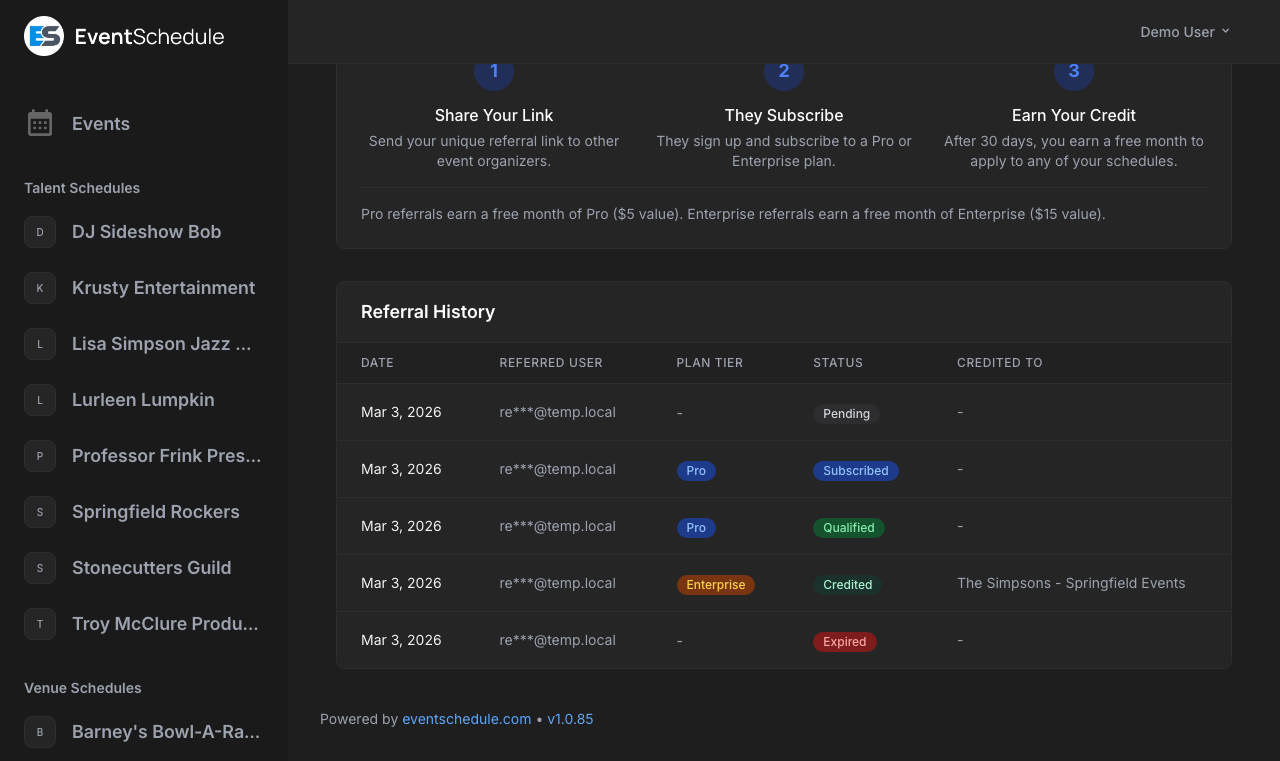The height and width of the screenshot is (761, 1280).
Task: Click Barney's Bowl-A-Rama avatar icon
Action: pyautogui.click(x=40, y=732)
